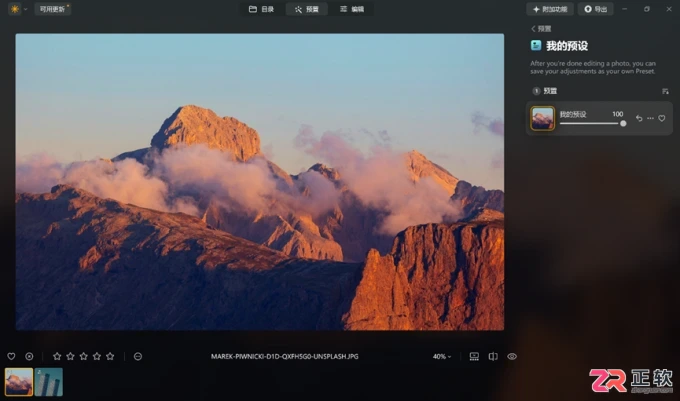The image size is (680, 401).
Task: Rate the photo five stars
Action: [110, 356]
